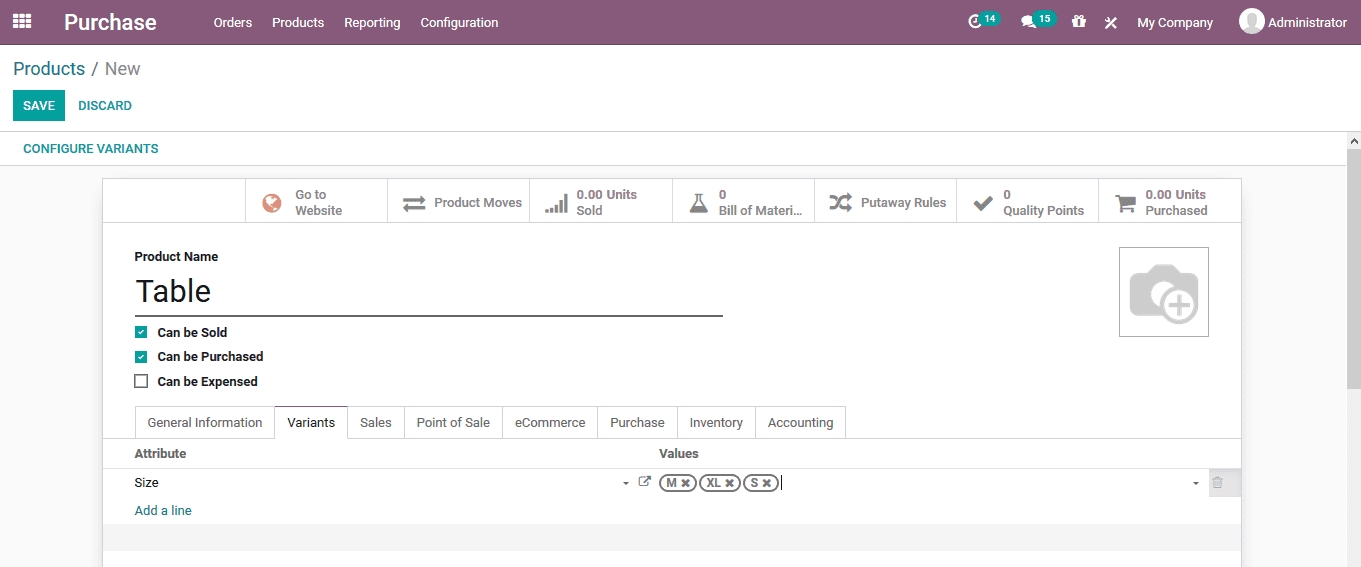Open the My Company switcher

(1174, 22)
